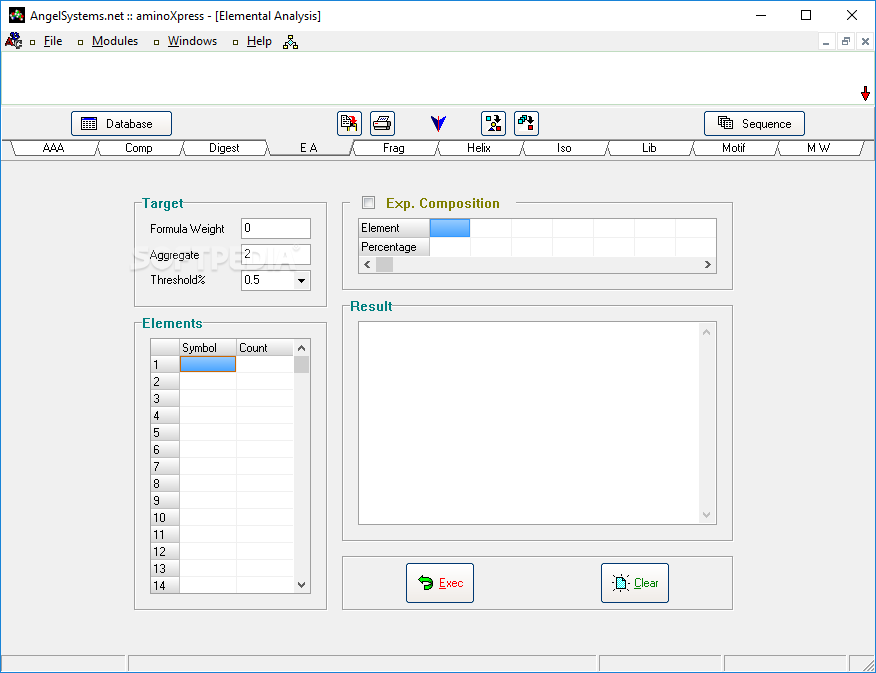Click the aminoXpress app icon in menu bar
The width and height of the screenshot is (876, 673).
click(x=13, y=41)
